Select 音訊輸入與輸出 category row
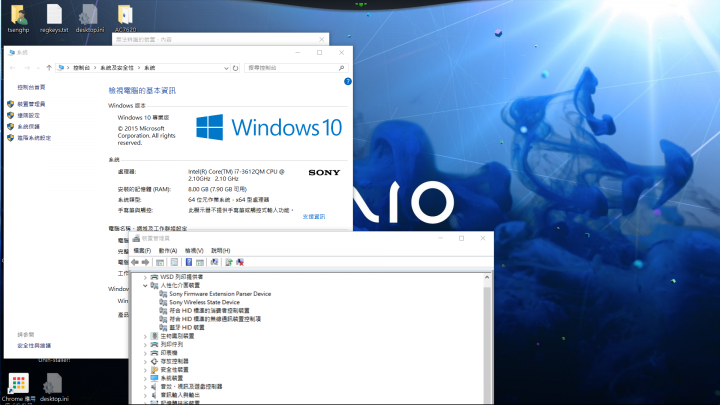The width and height of the screenshot is (720, 405). pos(180,395)
